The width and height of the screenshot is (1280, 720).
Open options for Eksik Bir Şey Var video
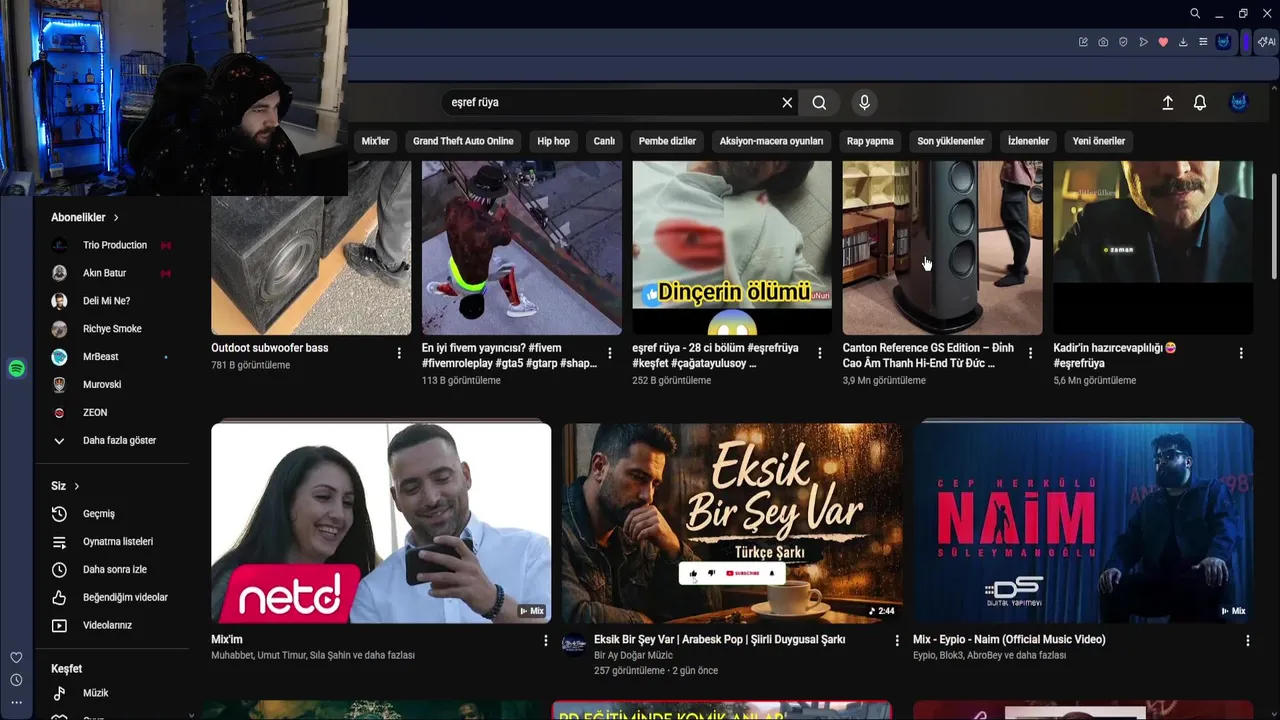click(x=897, y=640)
